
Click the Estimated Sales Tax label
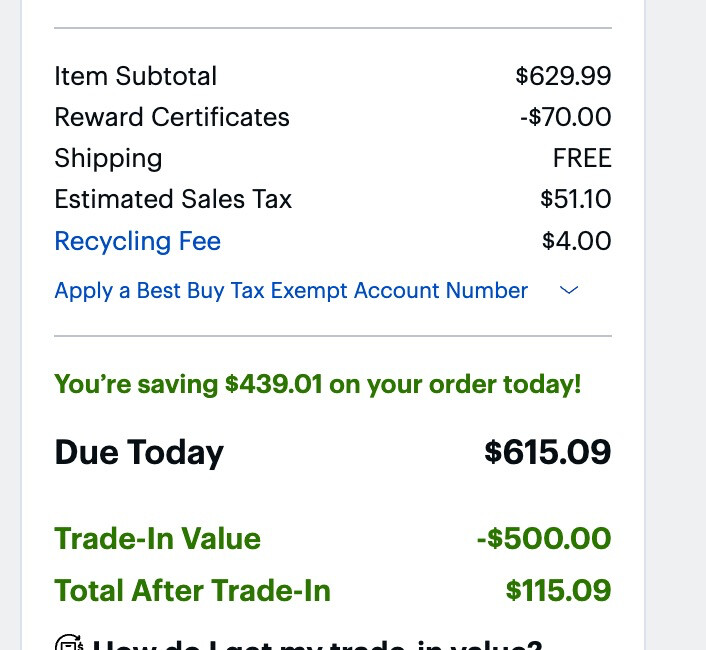pyautogui.click(x=173, y=199)
